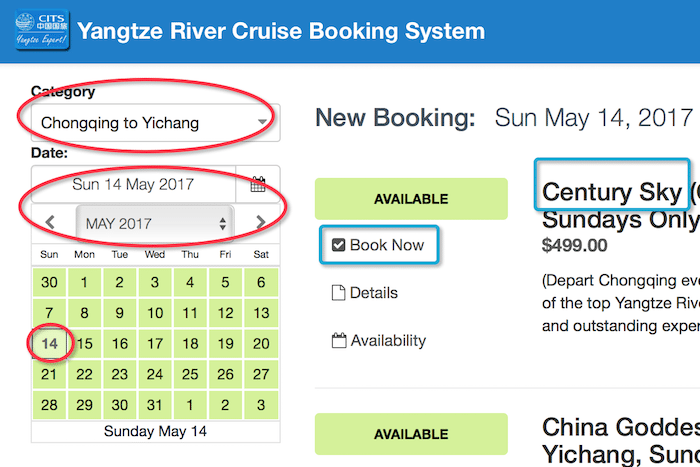The width and height of the screenshot is (700, 467).
Task: View Availability for Century Sky
Action: [x=379, y=341]
